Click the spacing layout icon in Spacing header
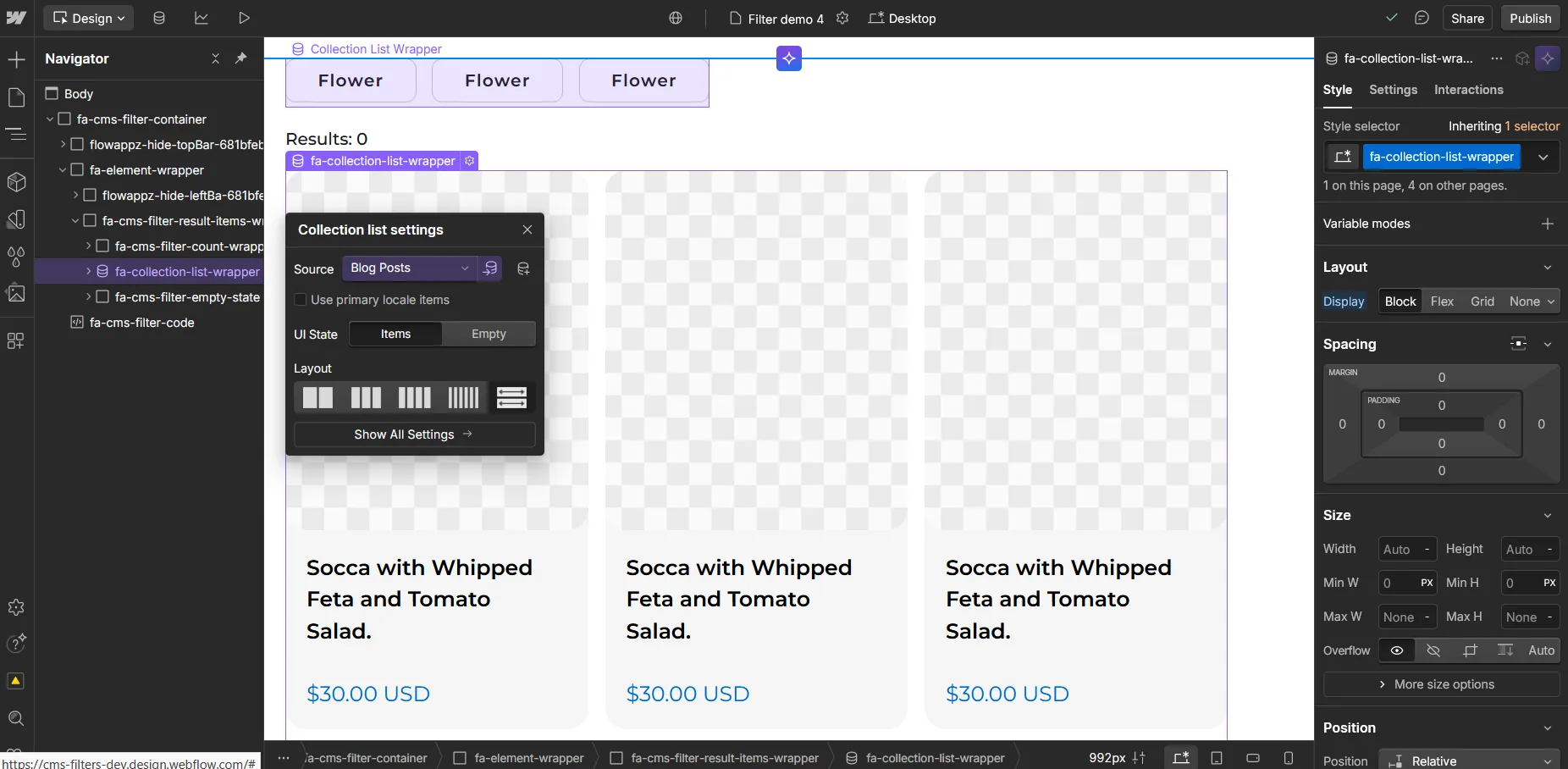 [1518, 344]
